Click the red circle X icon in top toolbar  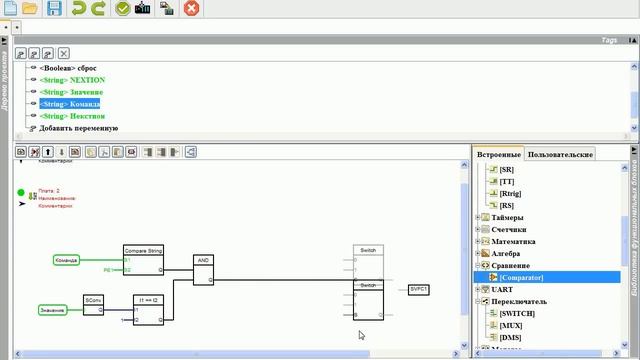pos(191,8)
